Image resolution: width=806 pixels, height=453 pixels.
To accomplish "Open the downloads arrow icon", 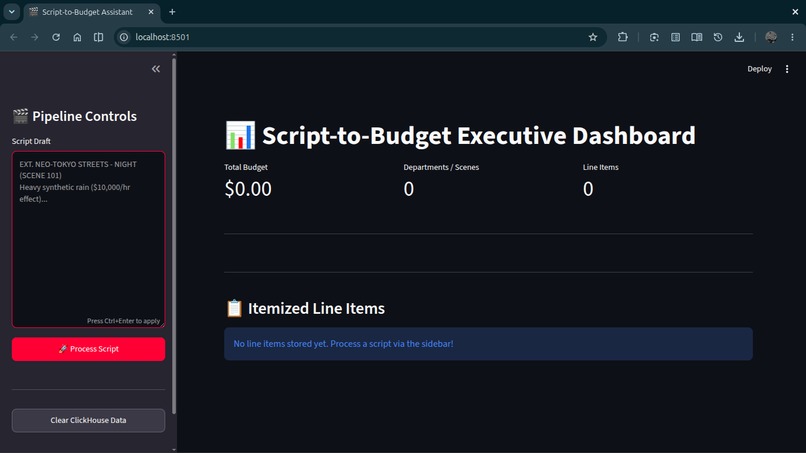I will pyautogui.click(x=739, y=37).
